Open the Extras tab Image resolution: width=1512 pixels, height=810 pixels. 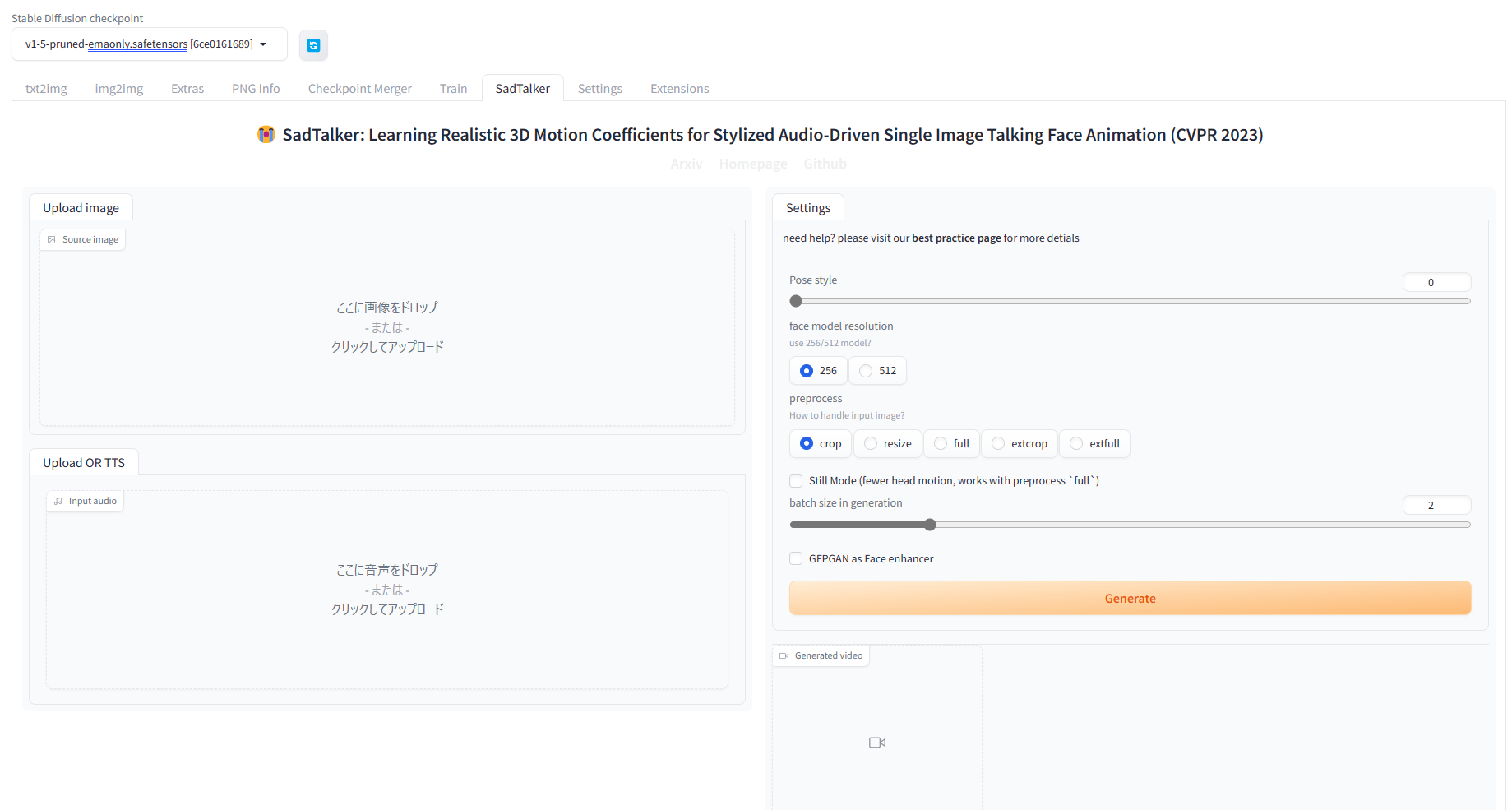tap(187, 89)
